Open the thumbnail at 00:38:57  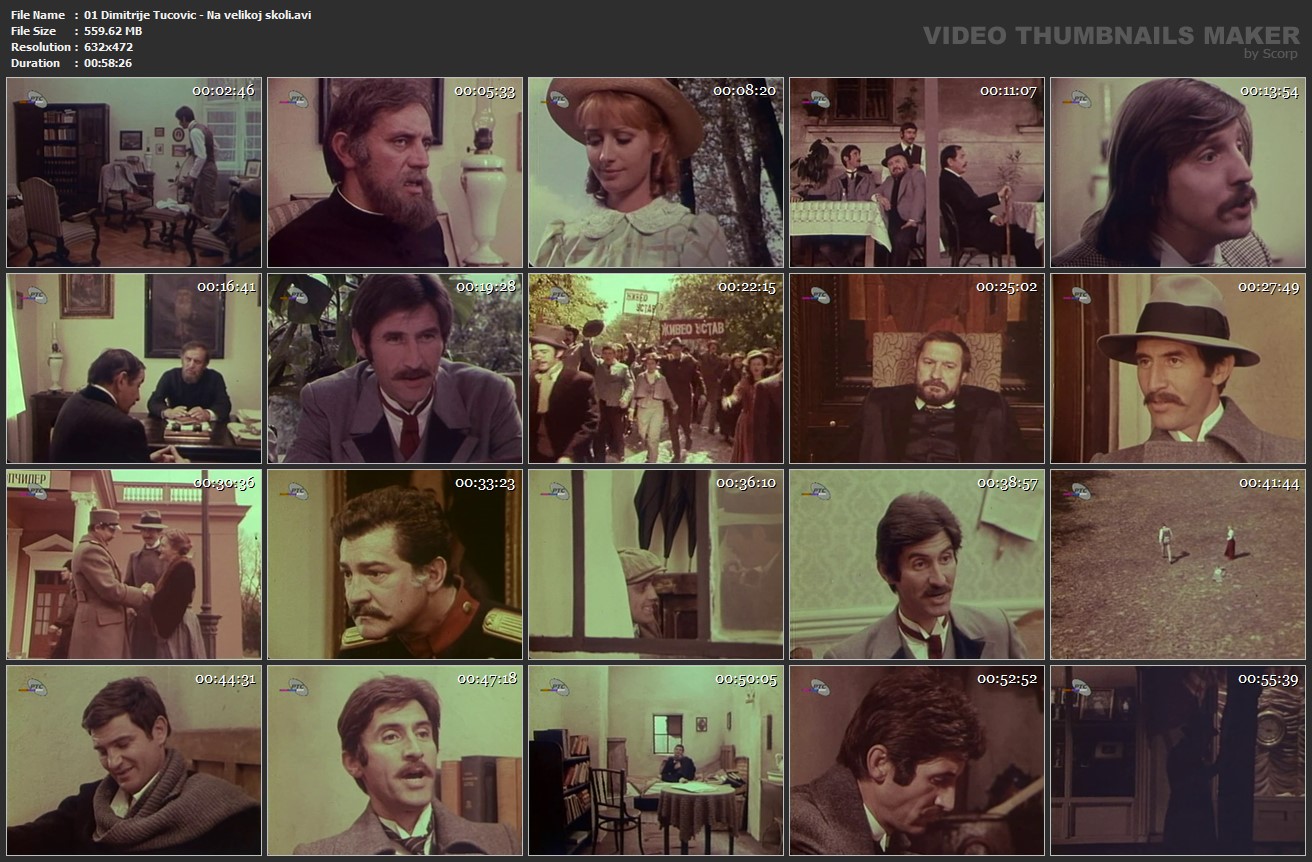[x=917, y=564]
